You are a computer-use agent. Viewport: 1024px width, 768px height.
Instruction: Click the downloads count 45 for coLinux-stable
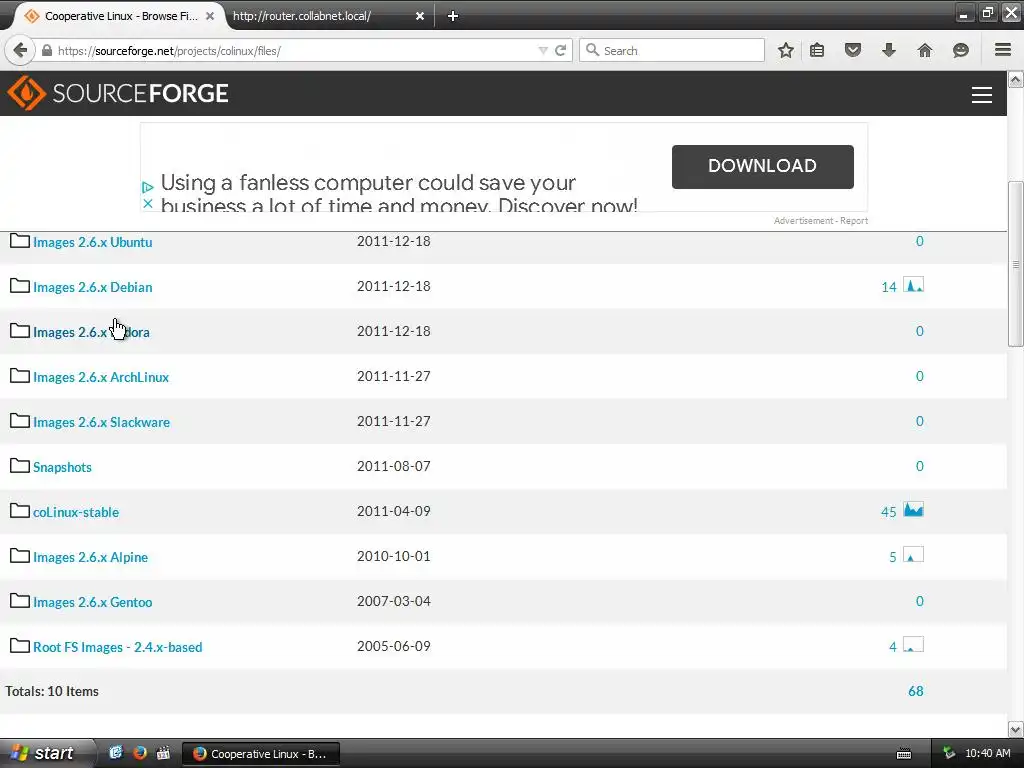889,511
